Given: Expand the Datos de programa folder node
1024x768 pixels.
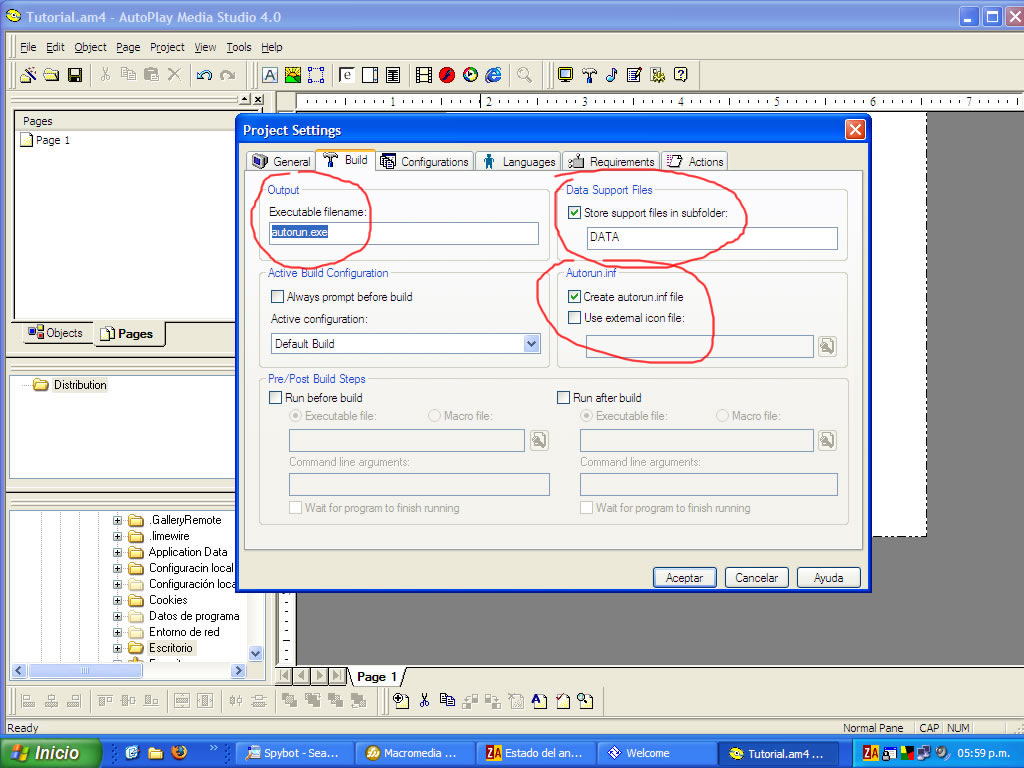Looking at the screenshot, I should (x=118, y=616).
